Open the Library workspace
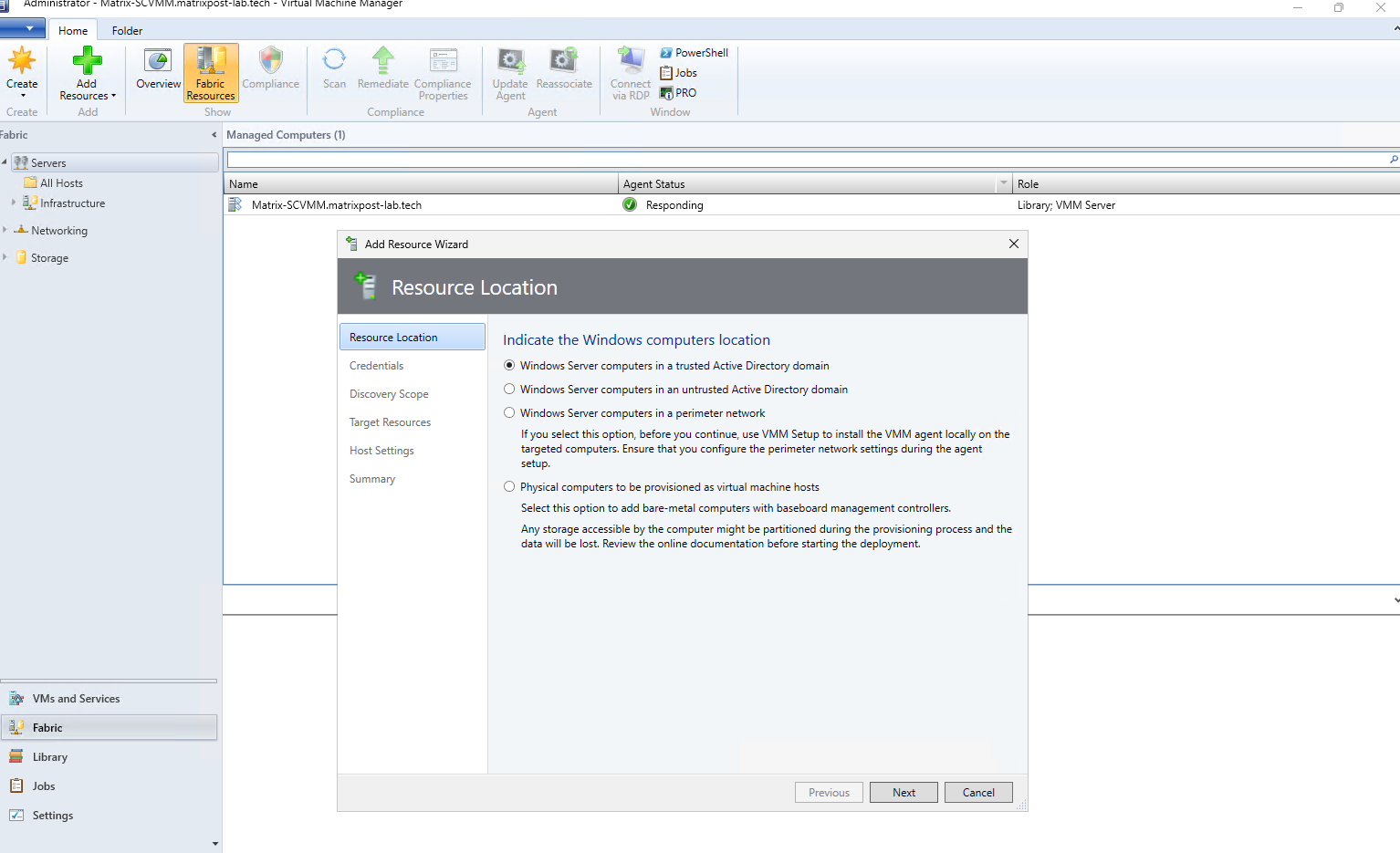 pos(109,757)
